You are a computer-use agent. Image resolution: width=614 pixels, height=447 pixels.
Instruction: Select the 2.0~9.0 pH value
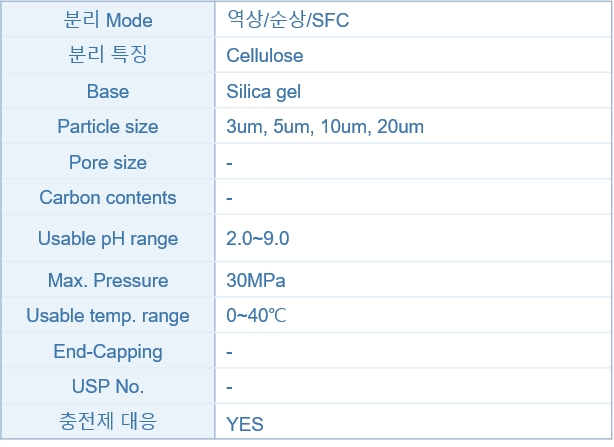[x=258, y=239]
